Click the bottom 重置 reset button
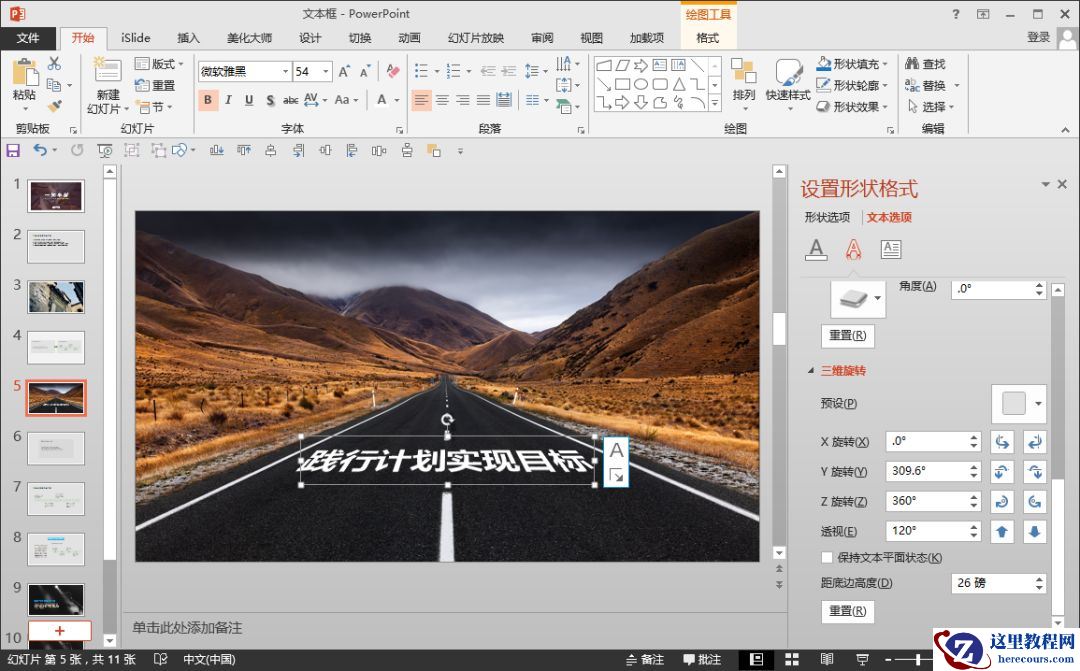This screenshot has width=1080, height=671. [847, 611]
